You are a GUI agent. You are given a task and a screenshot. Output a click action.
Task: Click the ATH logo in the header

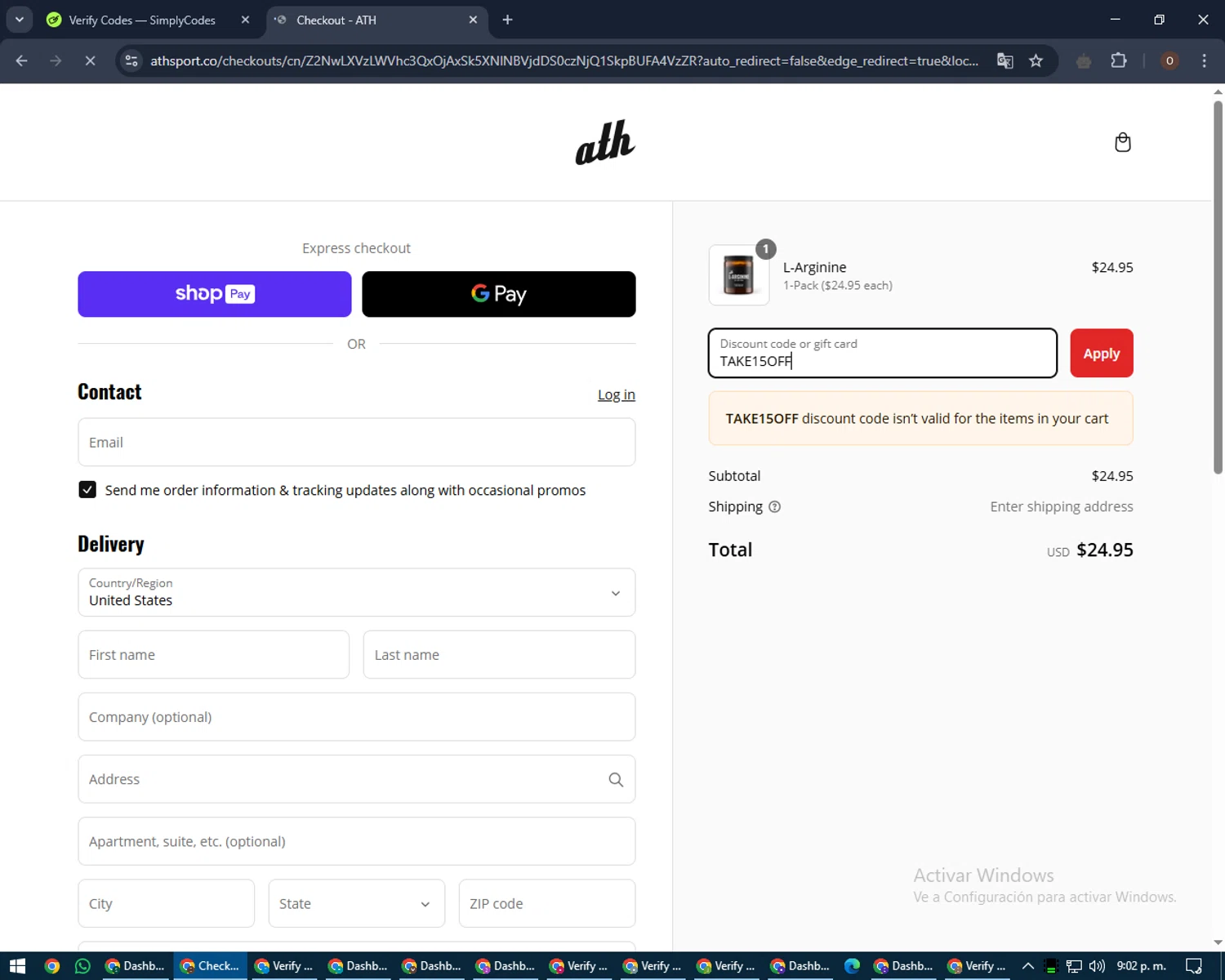point(605,142)
